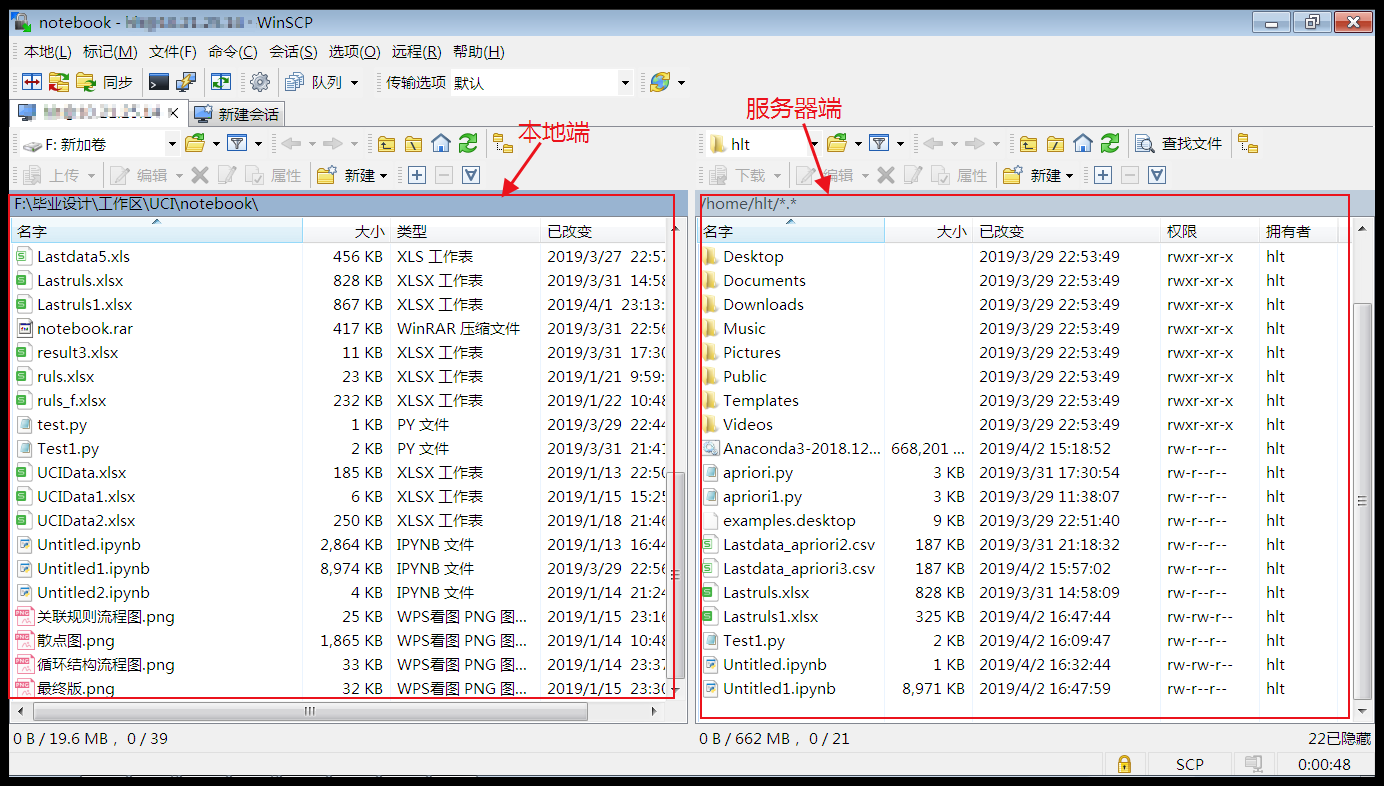Sort remote files by 权限 column

[1208, 231]
